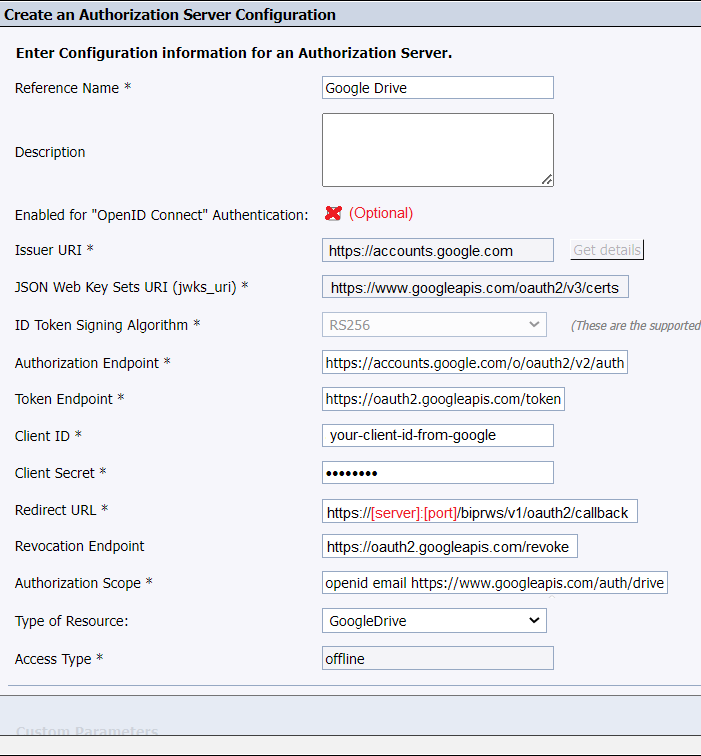Open the ID Token Signing Algorithm dropdown
Image resolution: width=701 pixels, height=756 pixels.
click(434, 325)
